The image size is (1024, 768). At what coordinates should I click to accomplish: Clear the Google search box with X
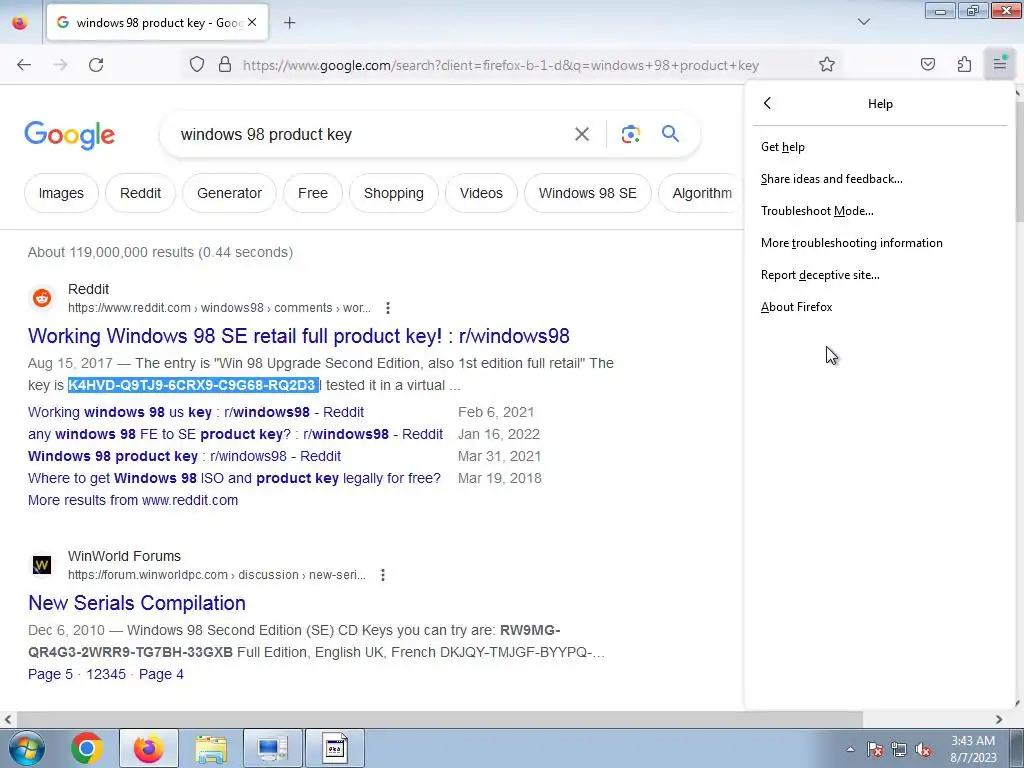click(x=581, y=135)
